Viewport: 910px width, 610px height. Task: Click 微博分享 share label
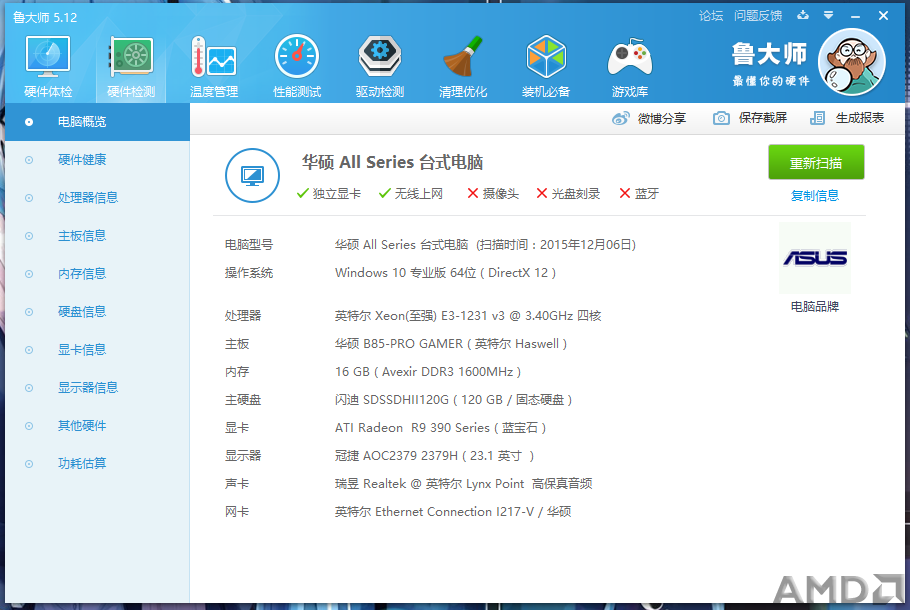click(x=662, y=119)
